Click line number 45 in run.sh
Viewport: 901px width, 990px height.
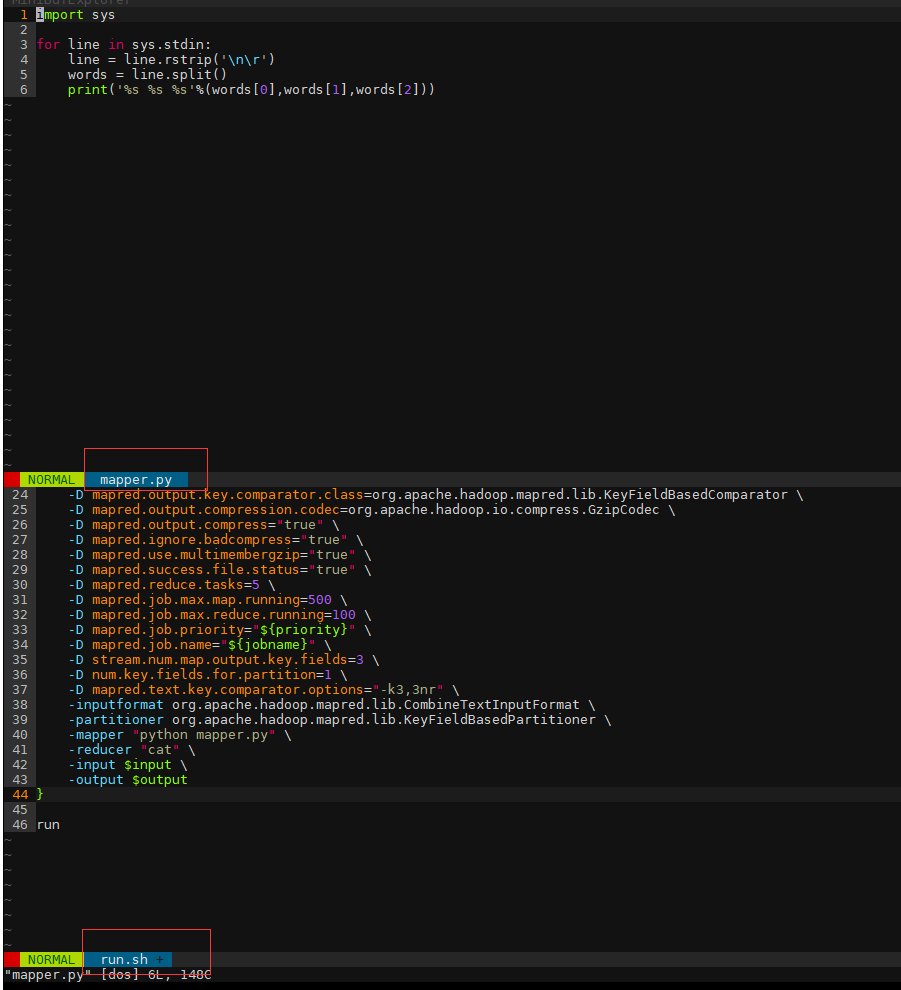pos(20,809)
